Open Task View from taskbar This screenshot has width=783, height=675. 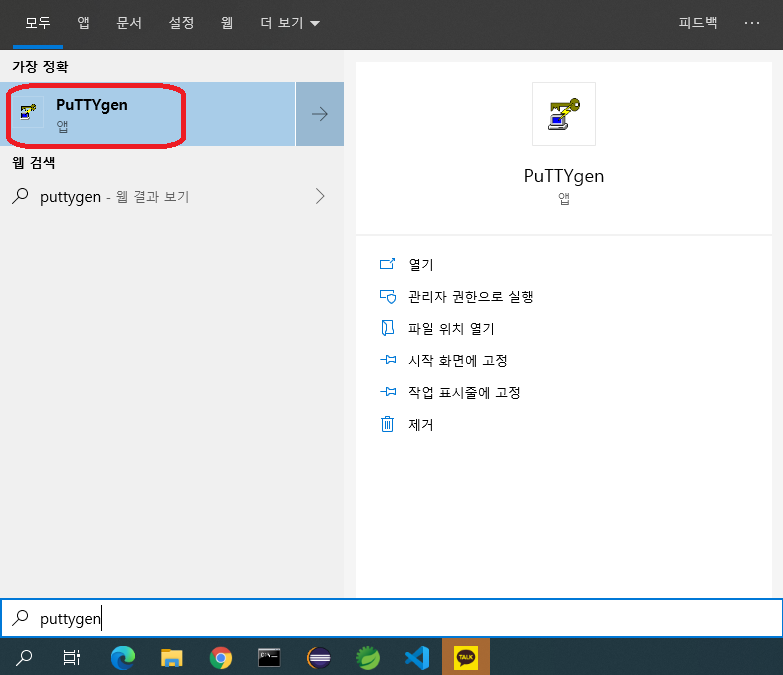(x=72, y=658)
